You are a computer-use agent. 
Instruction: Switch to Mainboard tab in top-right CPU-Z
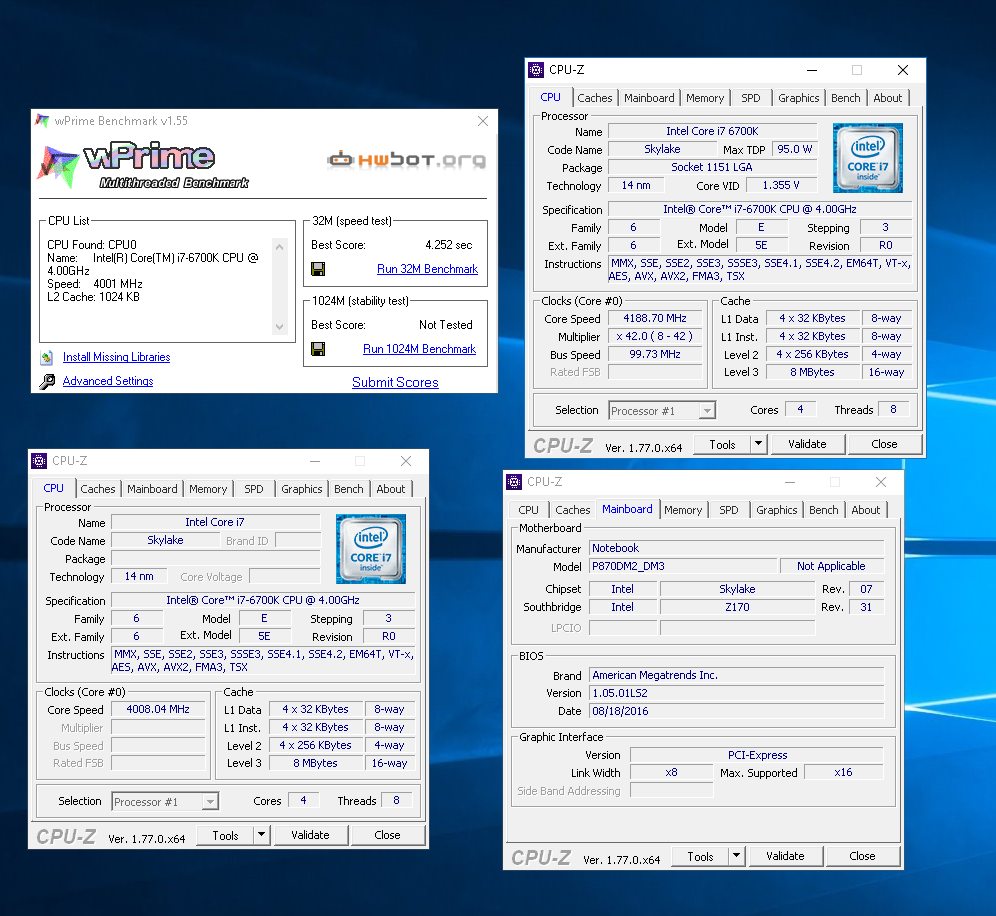649,98
